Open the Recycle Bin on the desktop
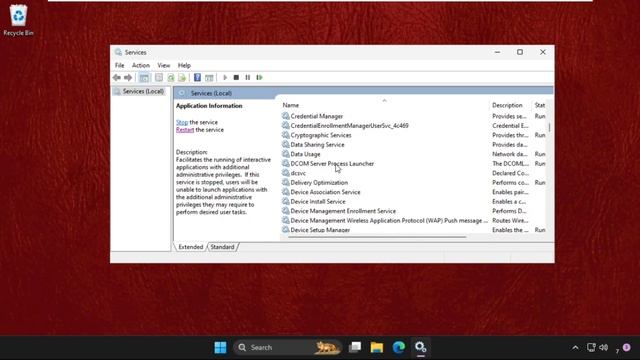640x360 pixels. (x=18, y=20)
